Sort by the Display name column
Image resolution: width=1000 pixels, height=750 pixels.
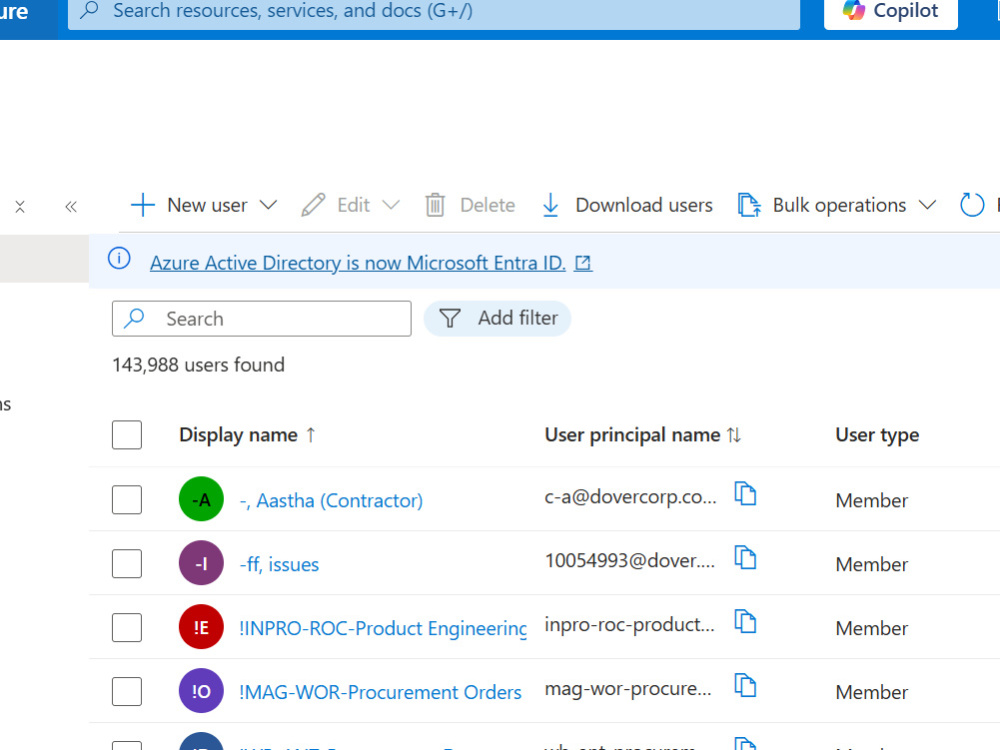pyautogui.click(x=239, y=435)
